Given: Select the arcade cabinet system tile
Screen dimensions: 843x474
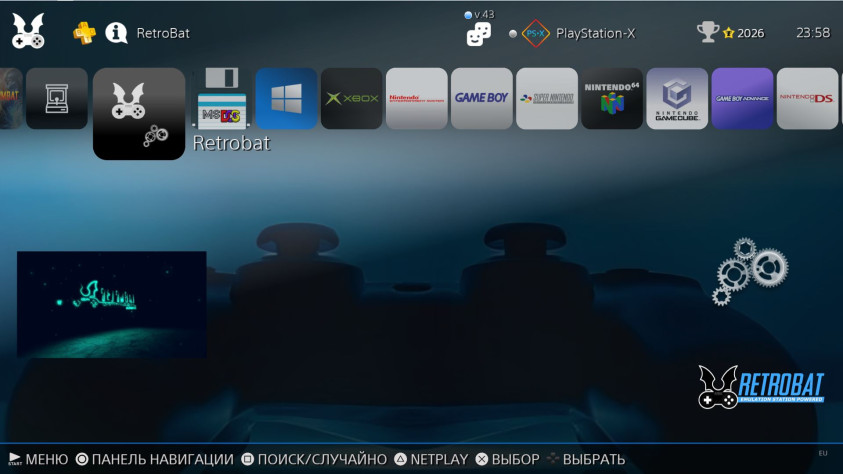Looking at the screenshot, I should [x=57, y=98].
